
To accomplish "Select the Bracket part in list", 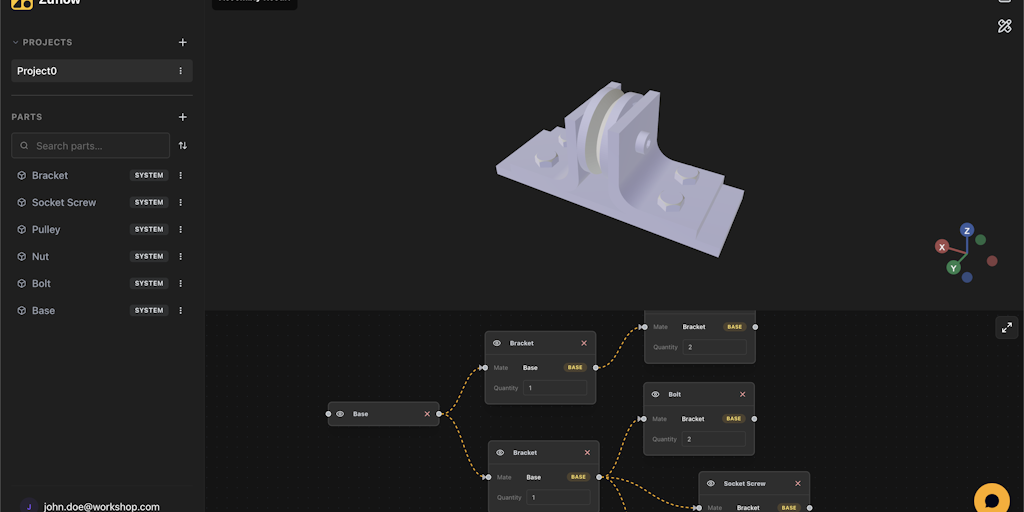I will (x=50, y=176).
